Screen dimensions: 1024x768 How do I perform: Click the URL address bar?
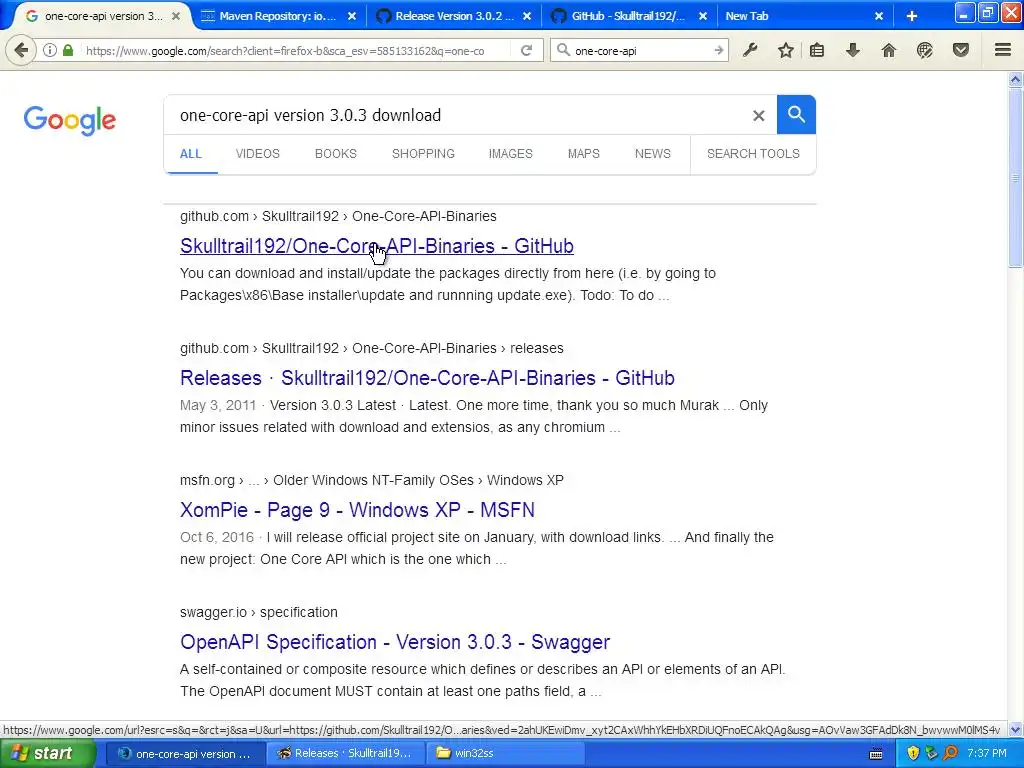pyautogui.click(x=294, y=50)
